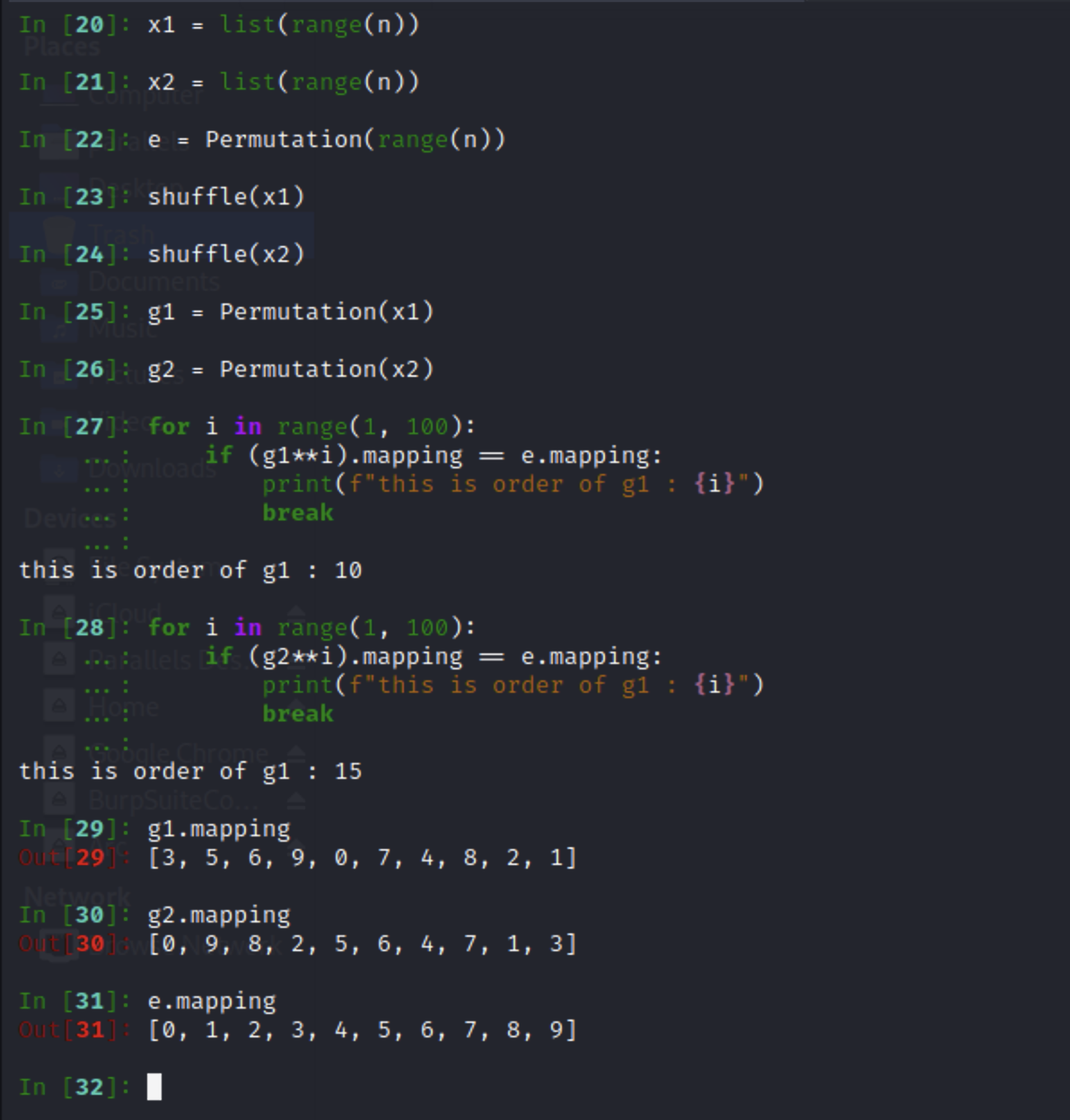
Task: Select the "e = Permutation(range(n))" command
Action: pos(327,139)
